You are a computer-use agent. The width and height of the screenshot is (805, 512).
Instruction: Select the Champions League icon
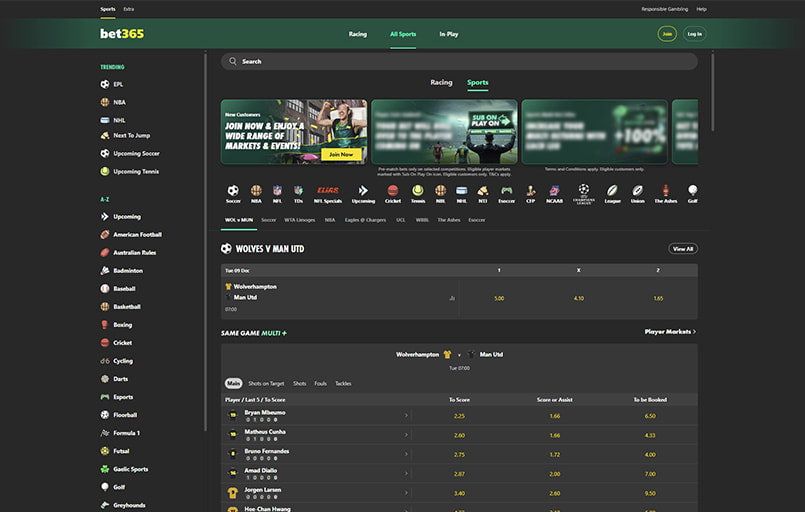pyautogui.click(x=584, y=194)
